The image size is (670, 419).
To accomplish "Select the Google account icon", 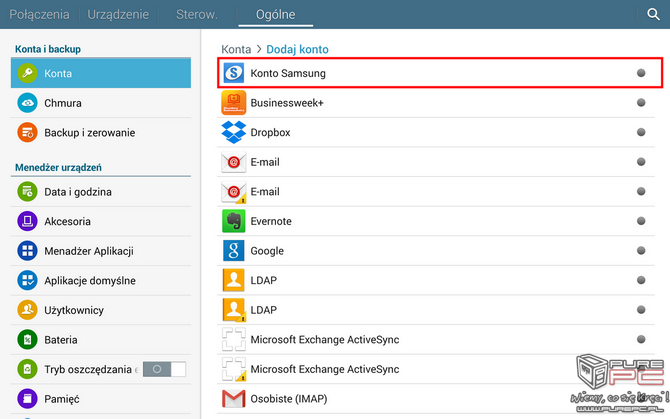I will tap(233, 250).
